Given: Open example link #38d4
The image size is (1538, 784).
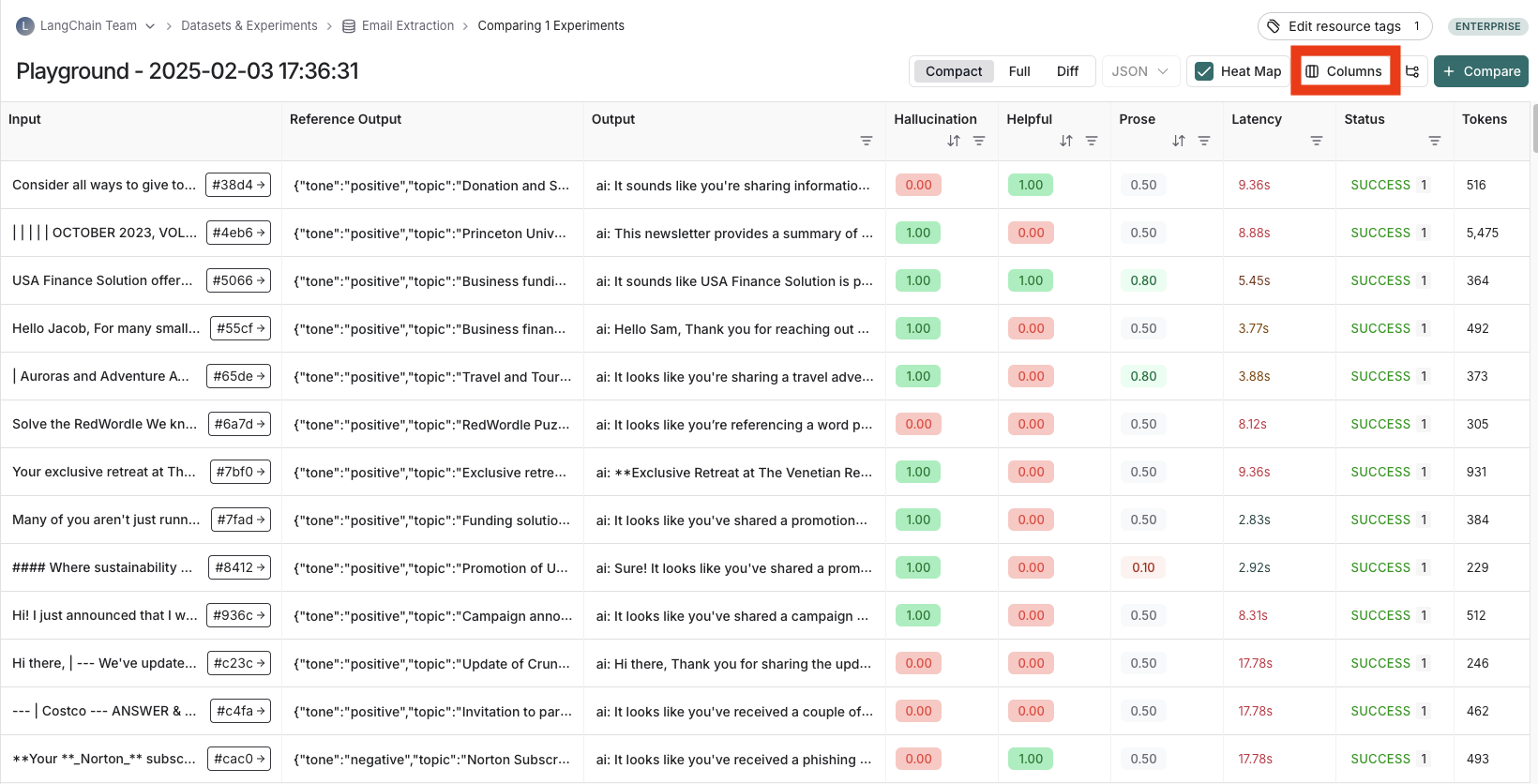Looking at the screenshot, I should [x=238, y=185].
